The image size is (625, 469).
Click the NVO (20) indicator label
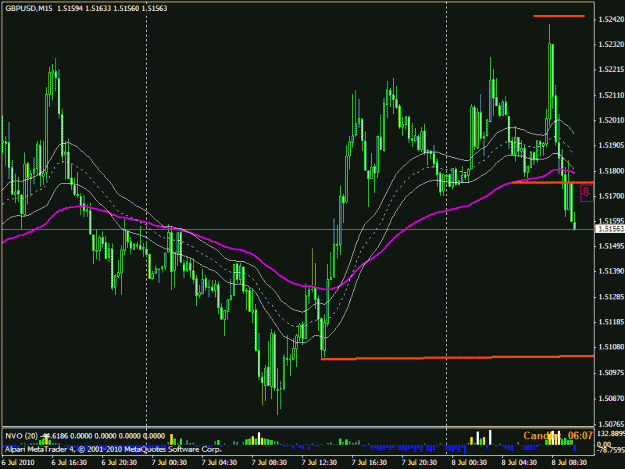[22, 436]
